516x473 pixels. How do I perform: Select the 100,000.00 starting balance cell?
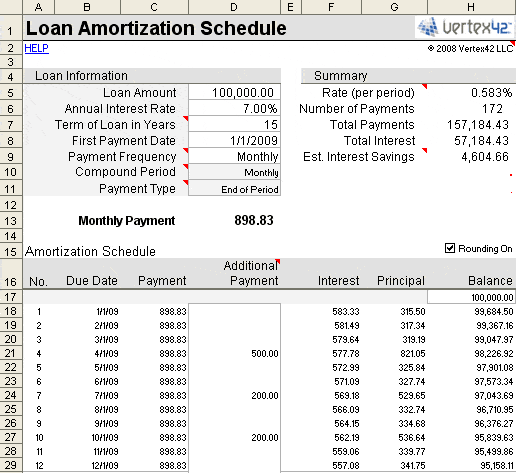471,297
